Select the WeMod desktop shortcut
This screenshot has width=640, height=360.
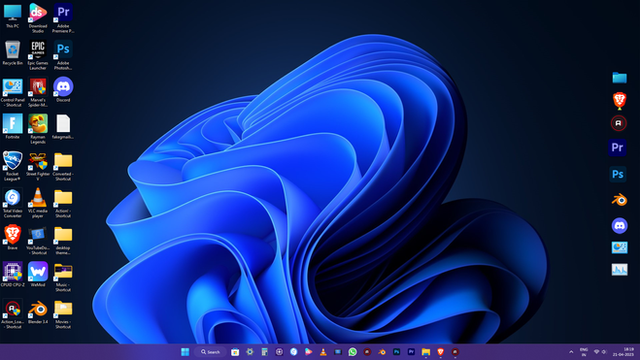click(x=38, y=274)
